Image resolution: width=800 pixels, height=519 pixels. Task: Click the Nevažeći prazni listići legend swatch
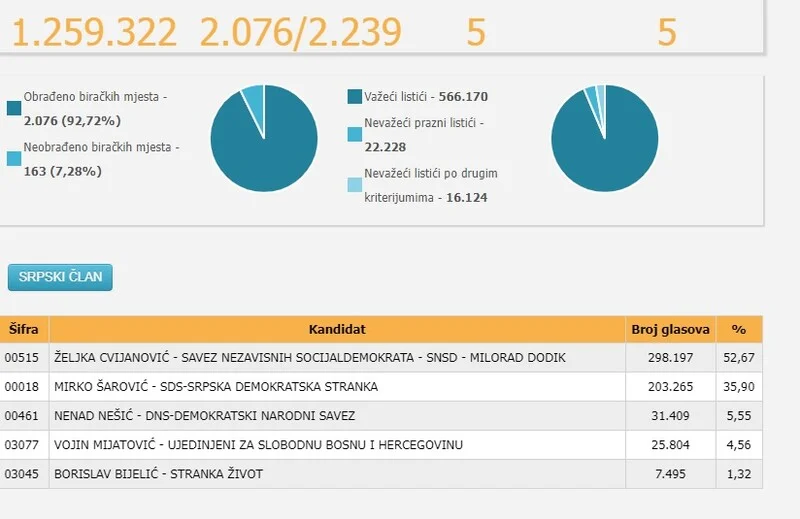point(355,134)
